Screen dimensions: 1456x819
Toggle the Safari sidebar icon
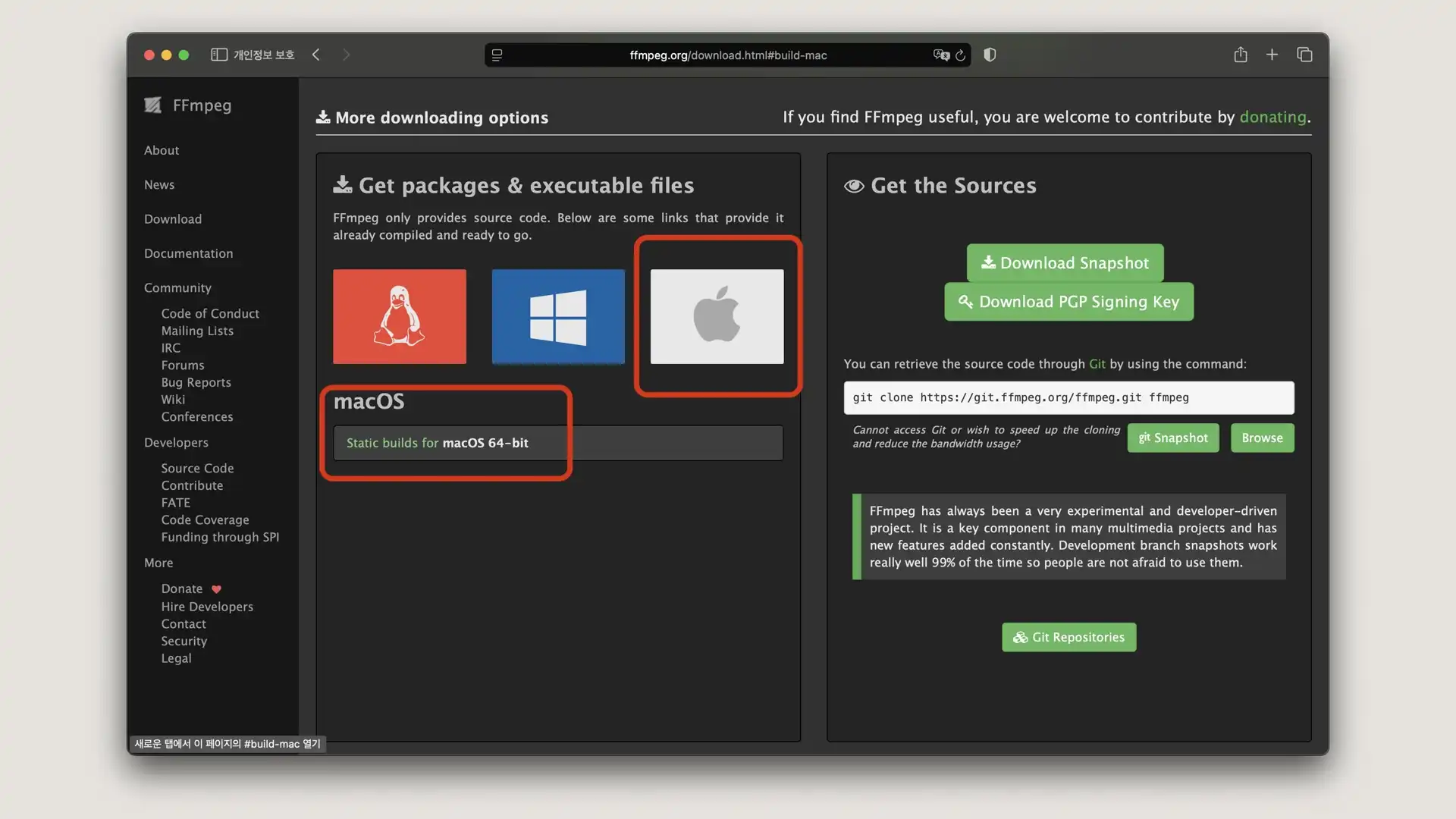point(219,55)
